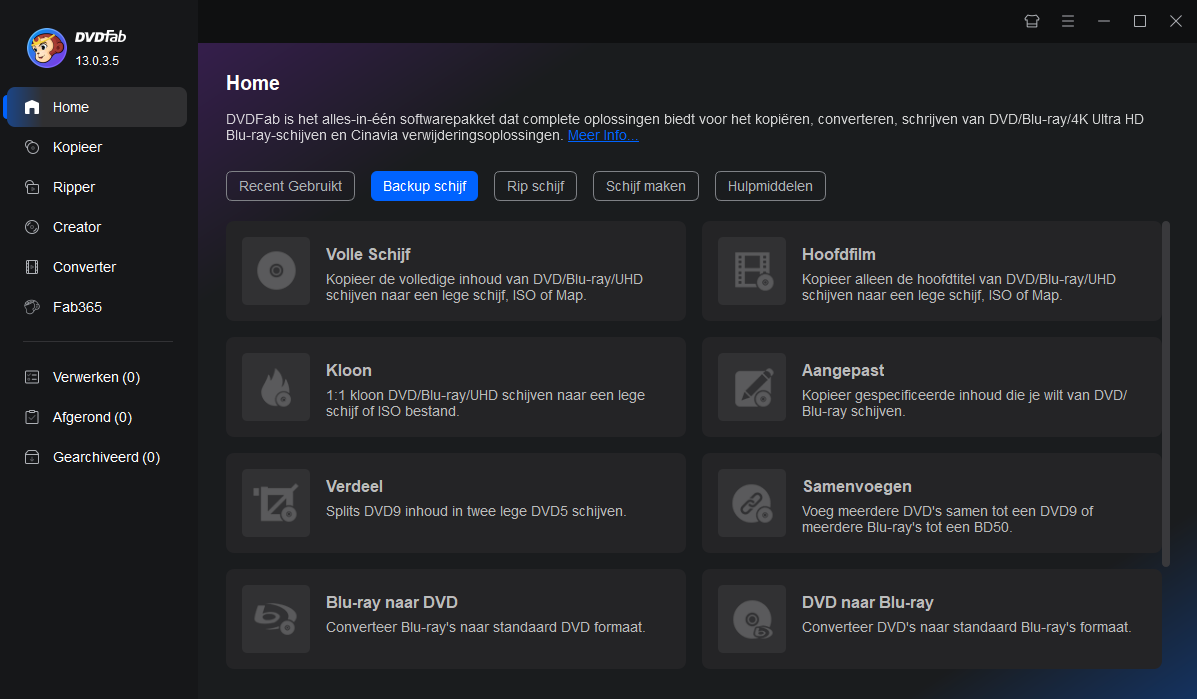This screenshot has width=1197, height=699.
Task: Click the Kloon description '1:1 kloon DVD/Blu-ray/UHD'
Action: pos(486,403)
